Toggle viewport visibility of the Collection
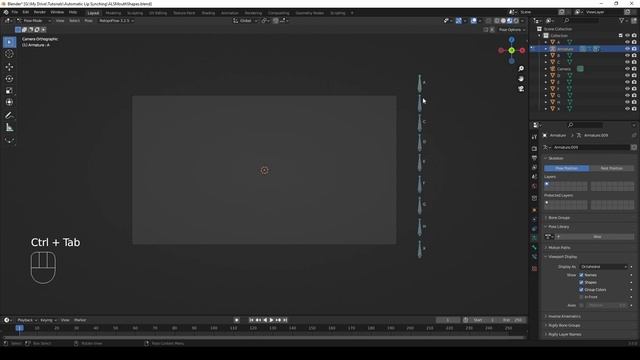640x360 pixels. (627, 36)
